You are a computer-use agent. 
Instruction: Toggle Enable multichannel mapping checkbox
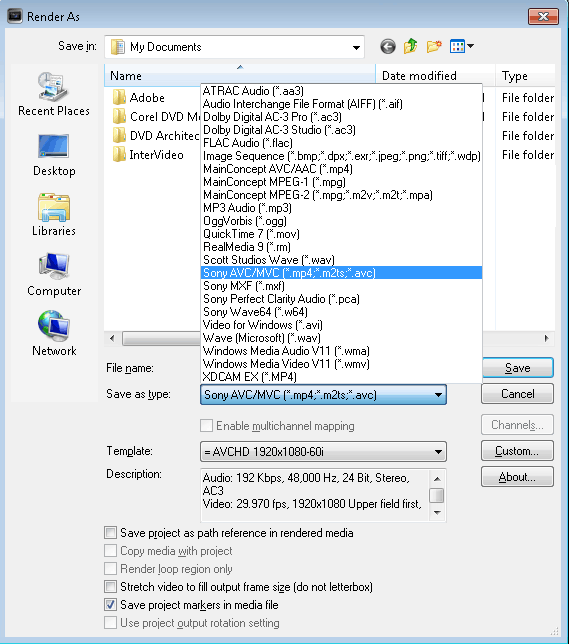click(206, 426)
